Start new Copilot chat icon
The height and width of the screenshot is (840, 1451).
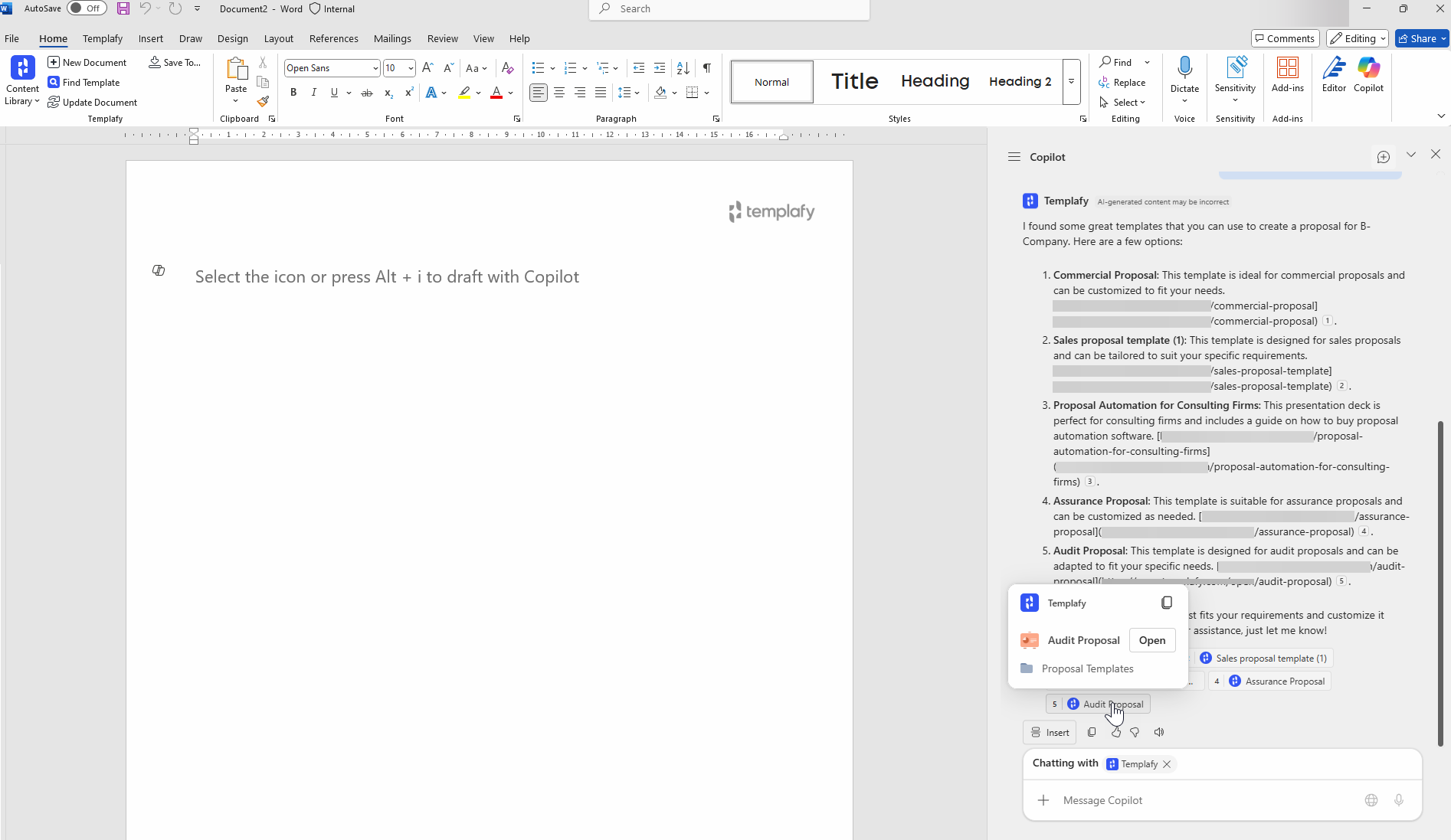click(x=1383, y=157)
